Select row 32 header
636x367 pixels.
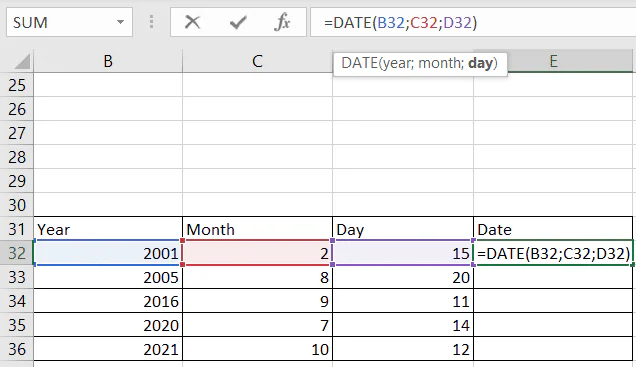click(x=17, y=253)
